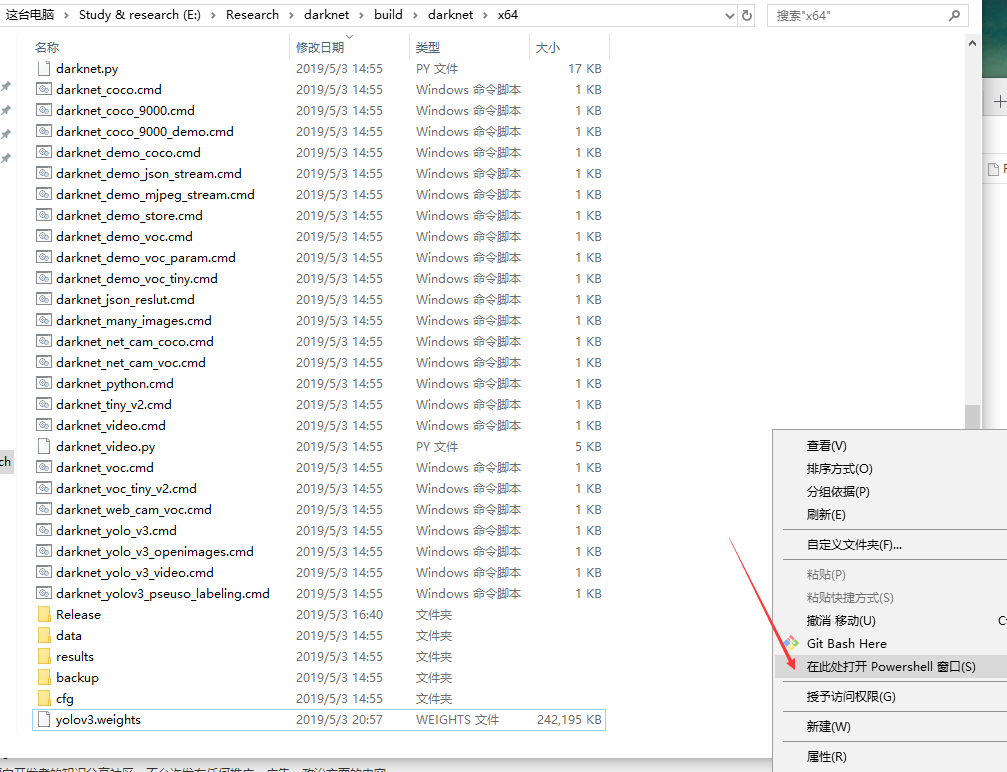The image size is (1007, 772).
Task: Click the darknet_video.py file icon
Action: (44, 446)
